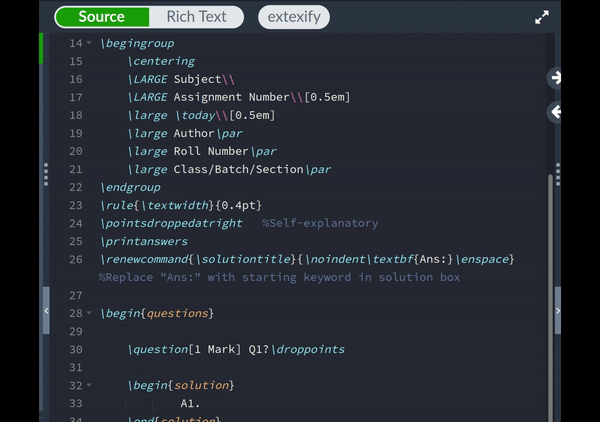Click the \printanswers command

tap(144, 241)
